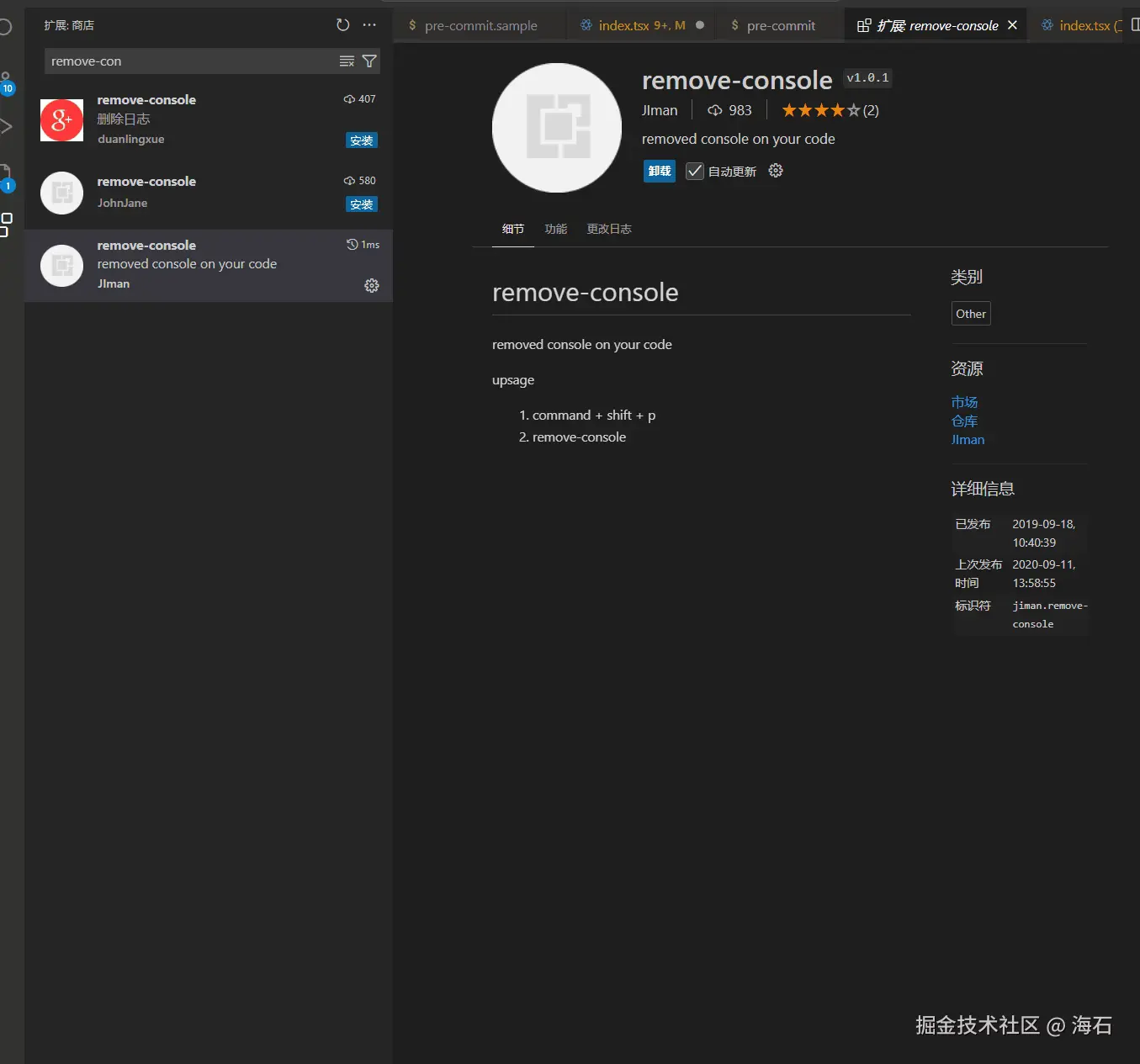Open JIman publisher link in header
The image size is (1140, 1064).
point(660,110)
